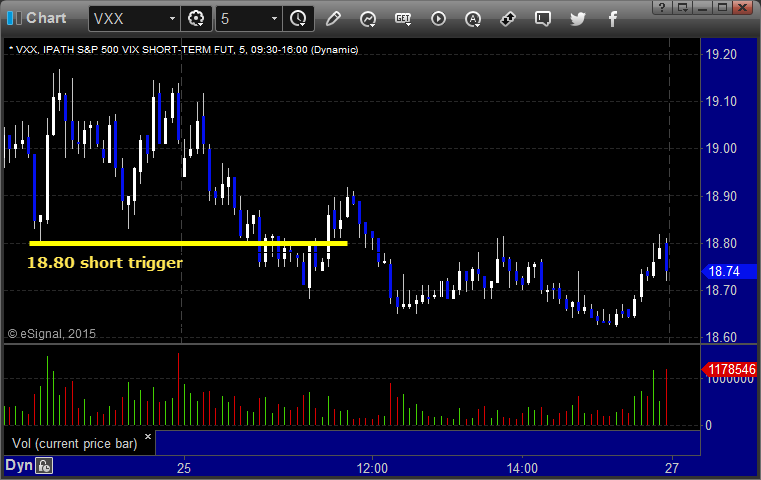Viewport: 761px width, 480px height.
Task: Open the alerts 'A' circle icon
Action: click(473, 19)
